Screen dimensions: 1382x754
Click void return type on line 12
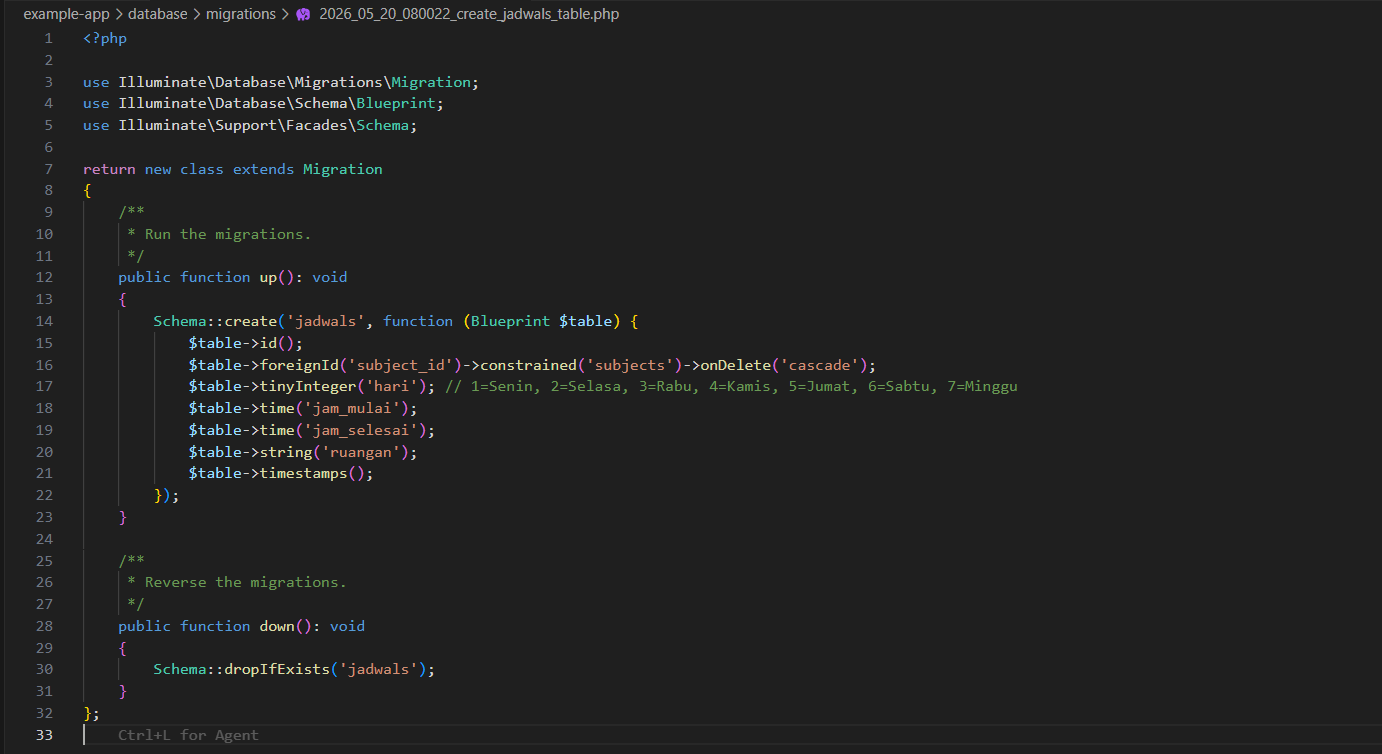point(329,277)
